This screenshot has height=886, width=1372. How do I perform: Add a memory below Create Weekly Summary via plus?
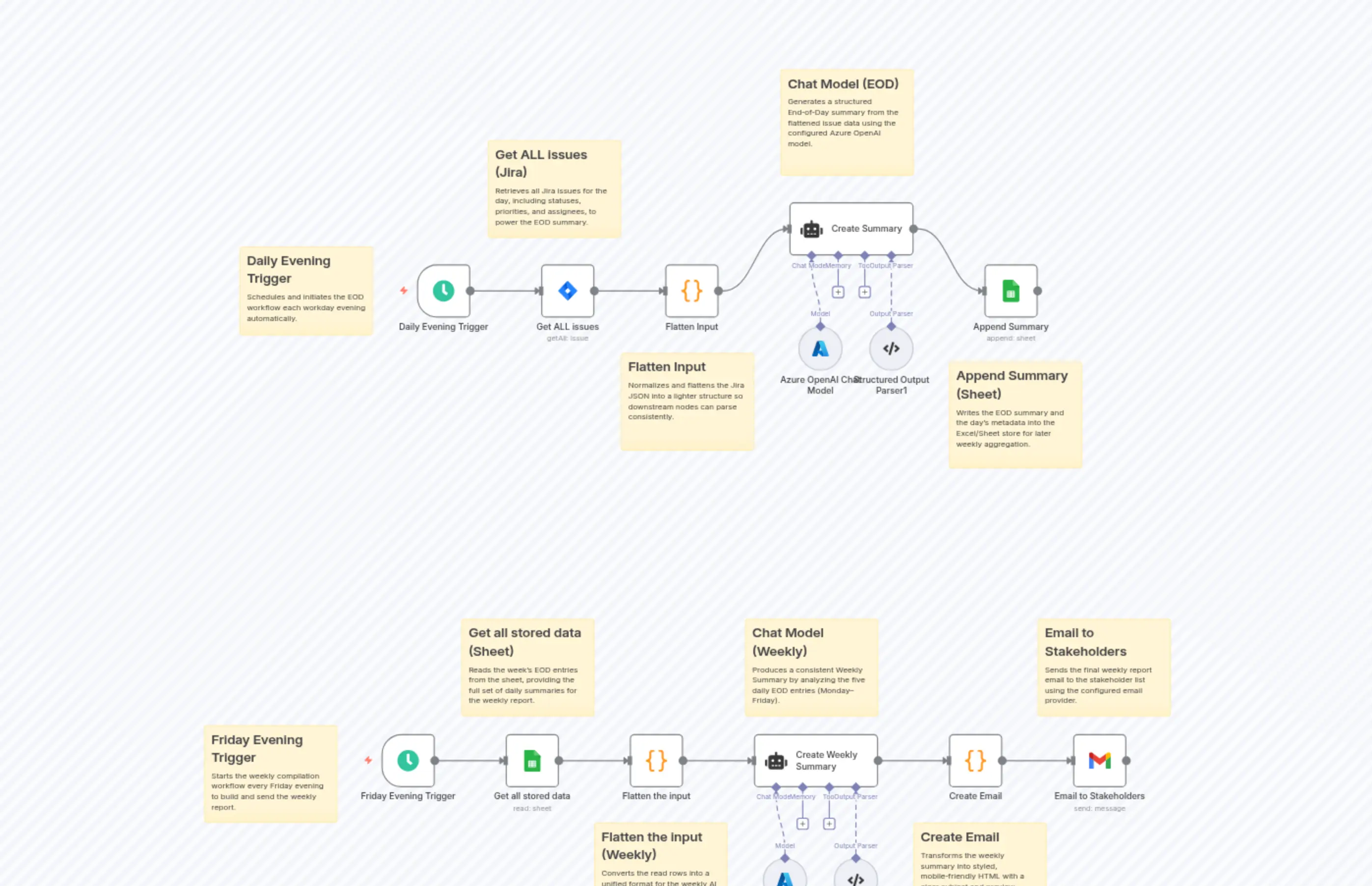[x=802, y=823]
